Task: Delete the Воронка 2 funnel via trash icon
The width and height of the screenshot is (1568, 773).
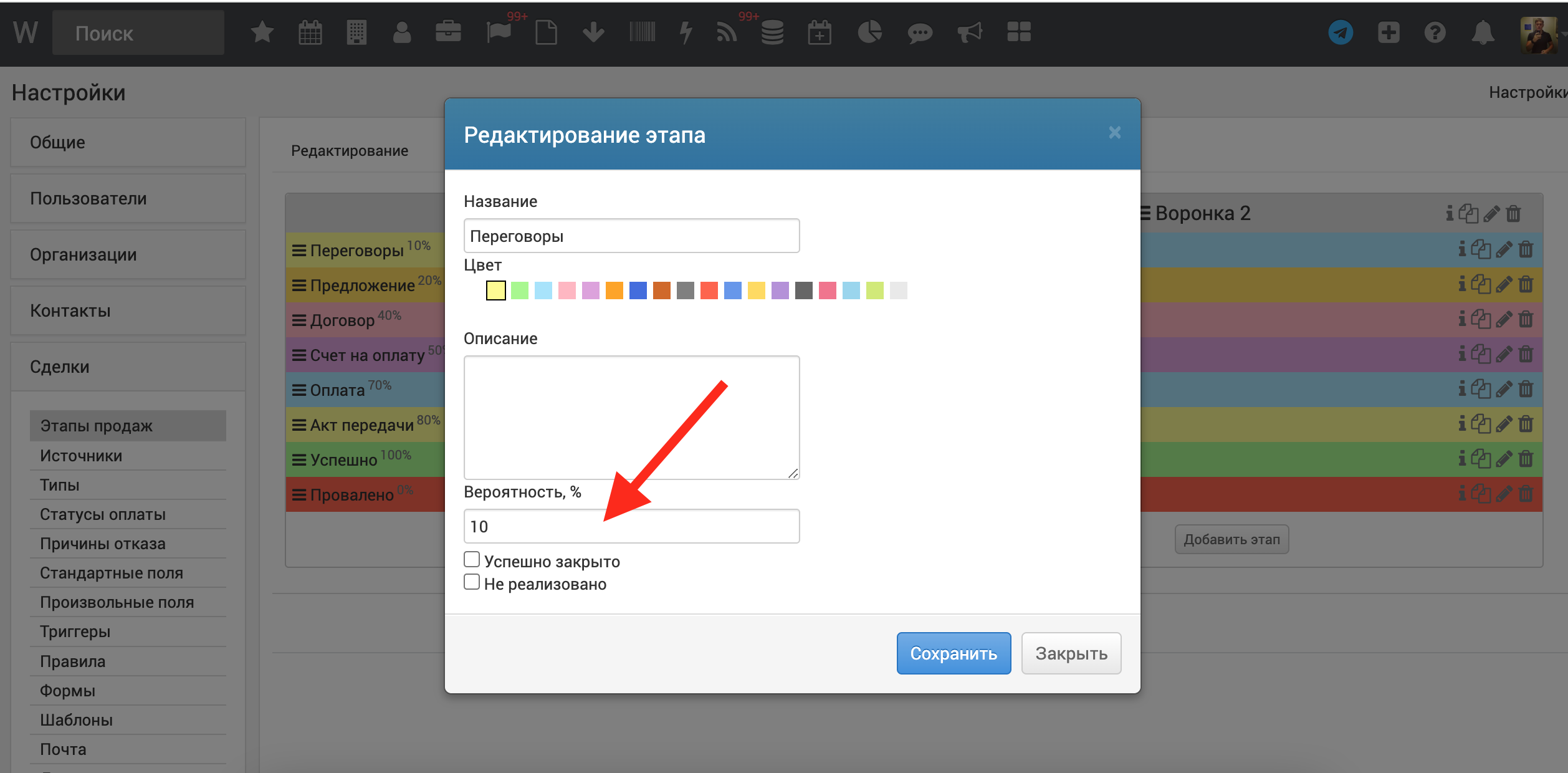Action: pos(1514,214)
